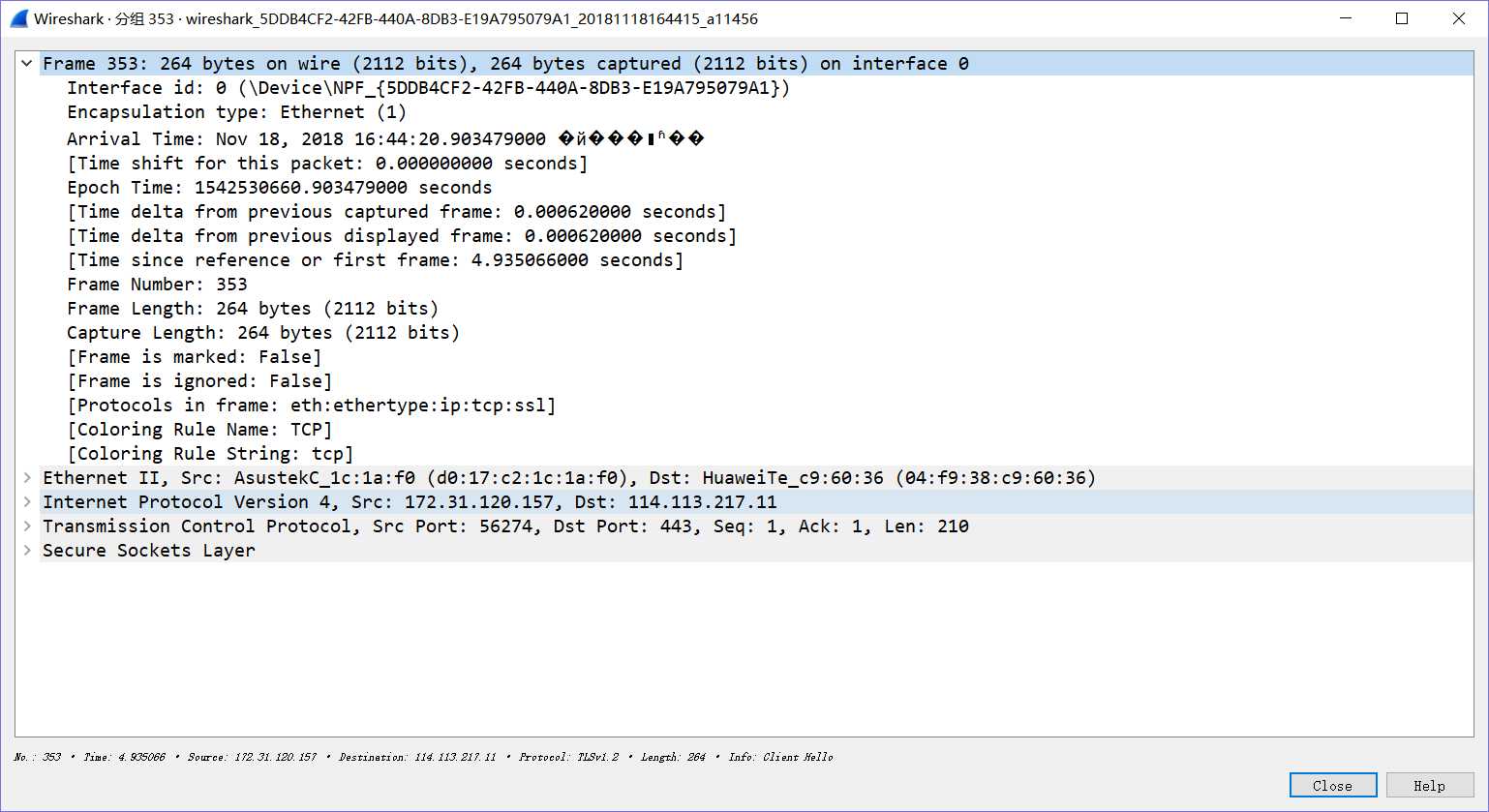Select Time delta from previous displayed frame
Viewport: 1489px width, 812px height.
pos(402,236)
